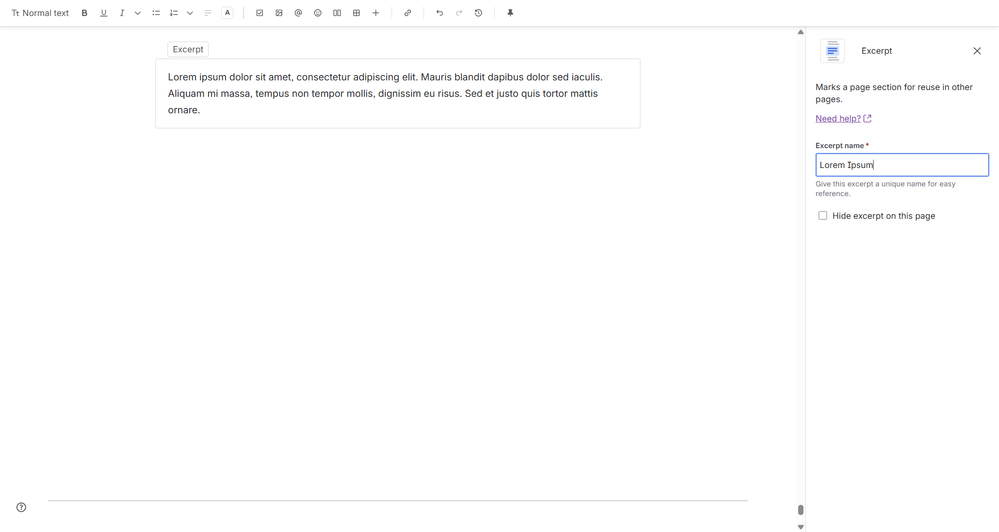Focus the Excerpt name input field
Viewport: 999px width, 532px height.
click(x=902, y=165)
